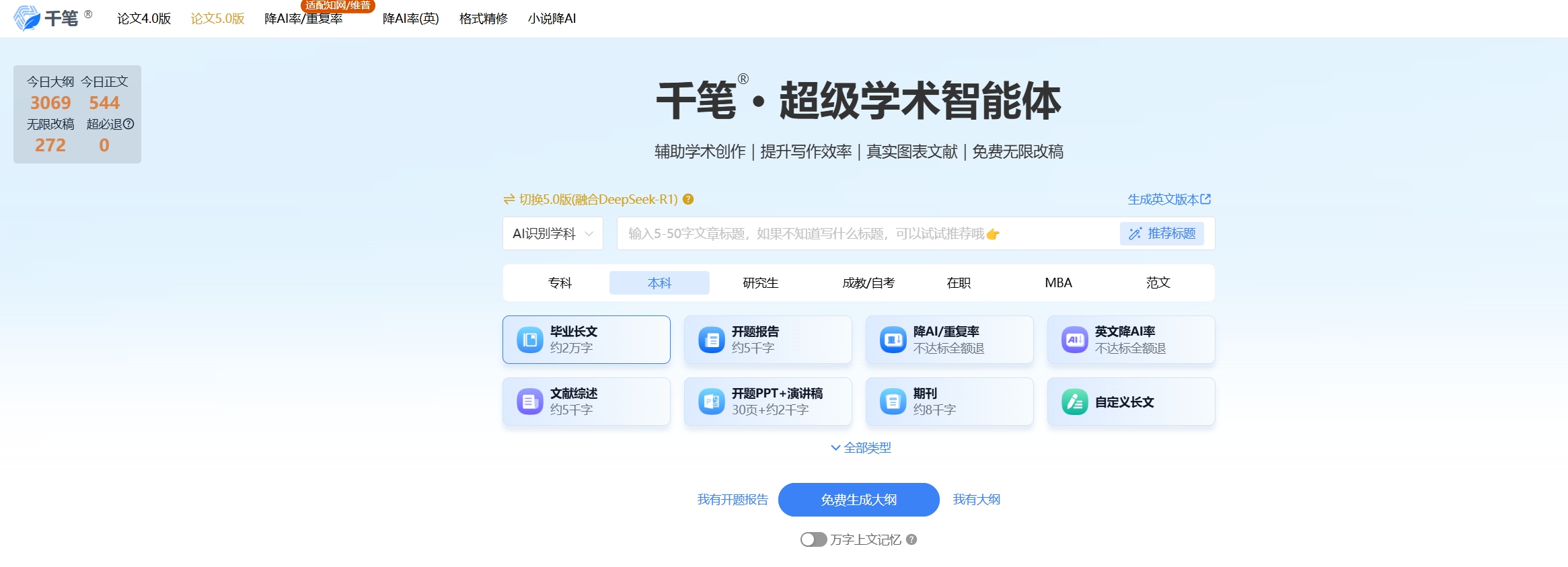Select the 在职 tab
The image size is (1568, 567).
959,282
